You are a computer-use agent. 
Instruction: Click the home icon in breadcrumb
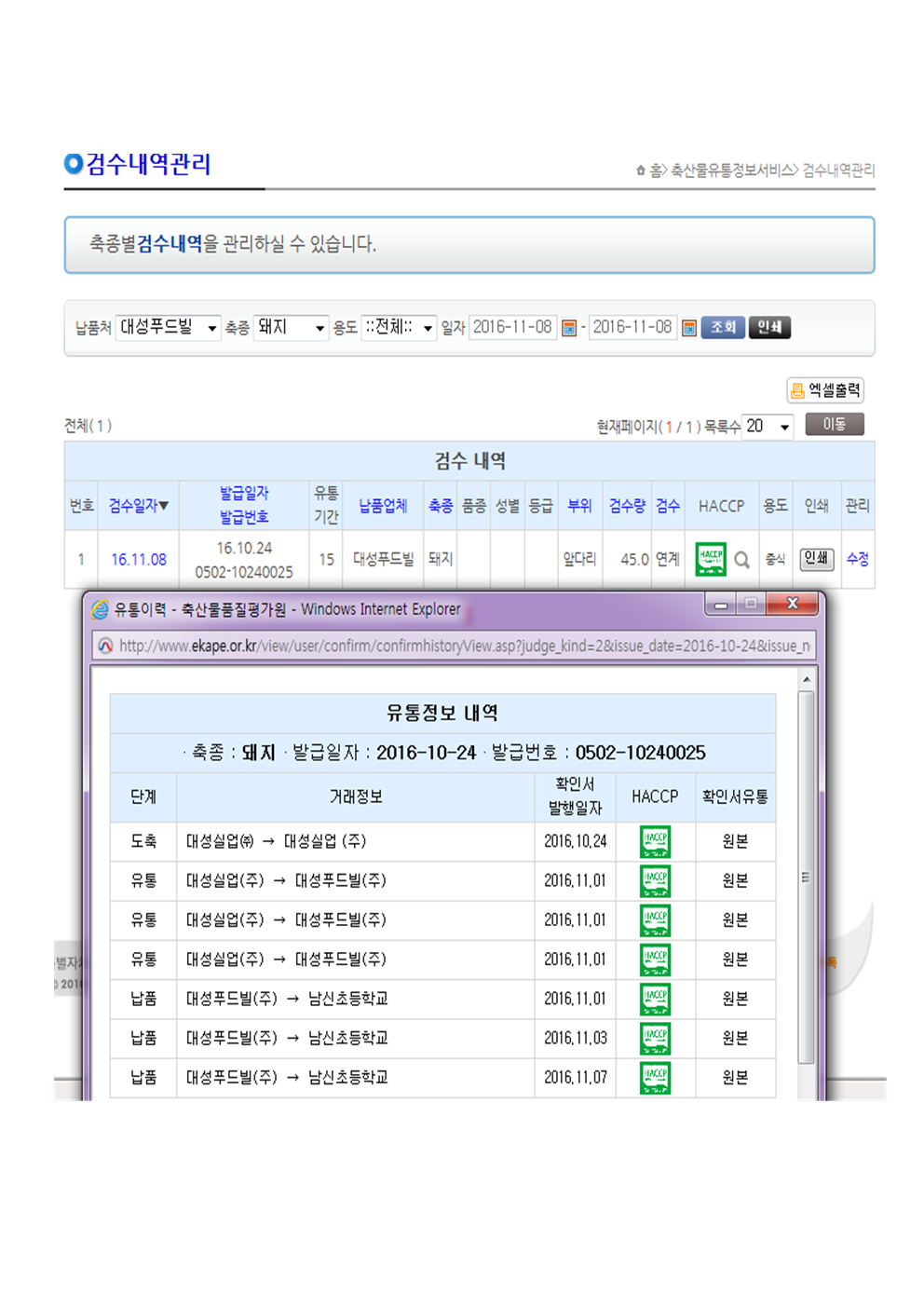click(641, 170)
